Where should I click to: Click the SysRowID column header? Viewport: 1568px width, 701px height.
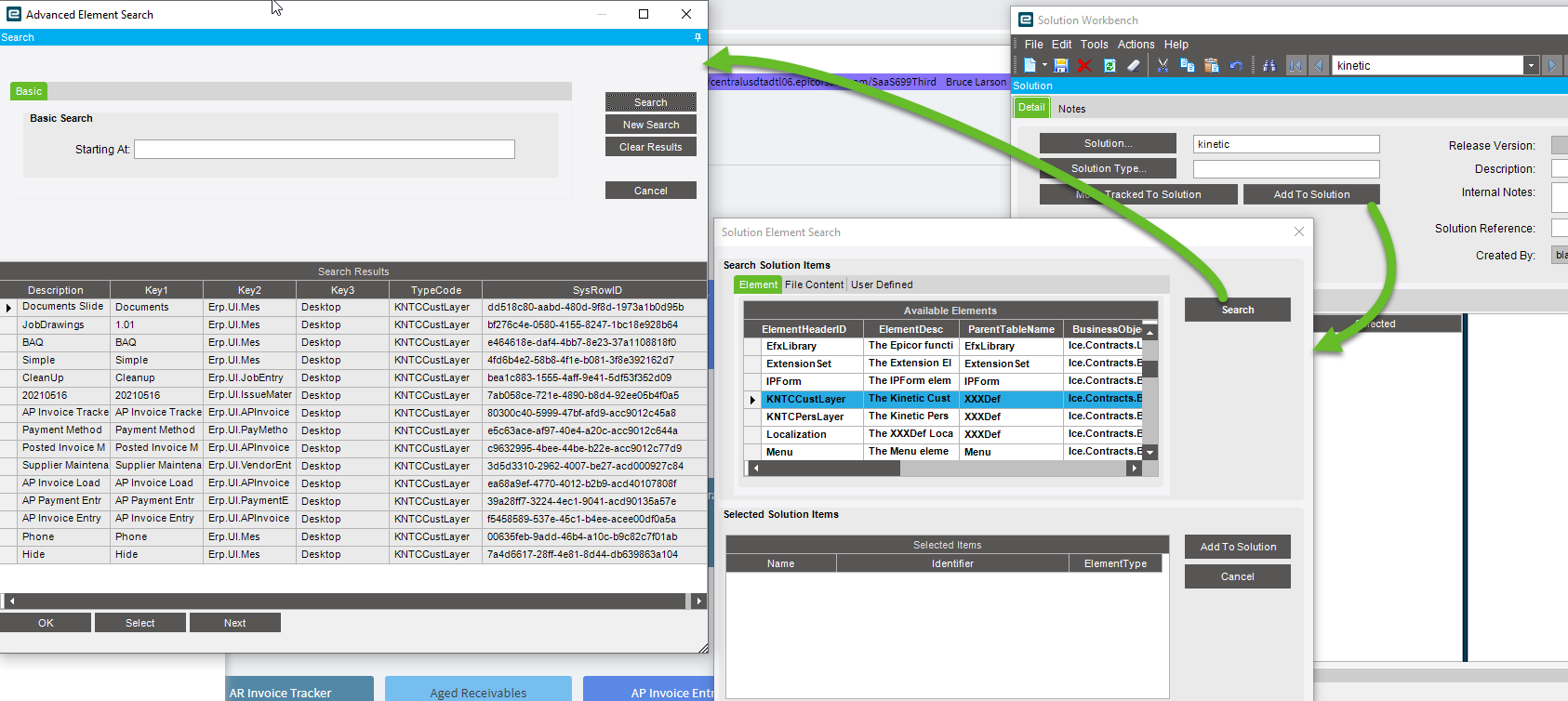(x=596, y=290)
